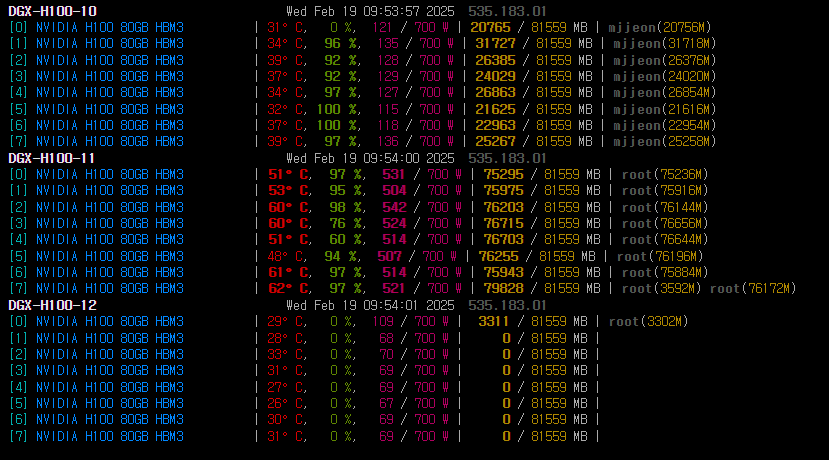Click the DGX-H100-12 hostname header
This screenshot has height=460, width=829.
pos(52,305)
